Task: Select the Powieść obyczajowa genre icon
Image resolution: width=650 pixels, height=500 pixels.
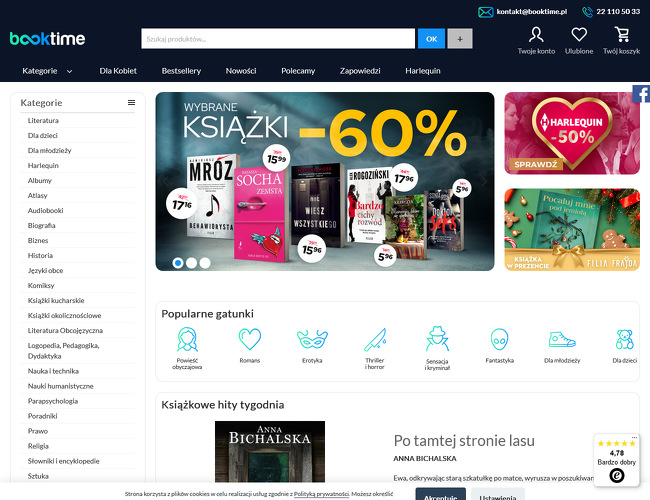Action: pos(187,339)
